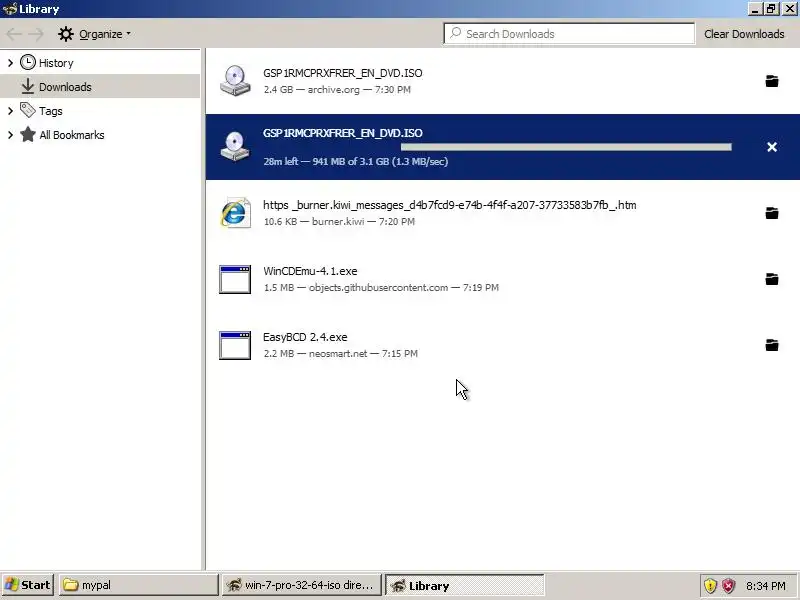Click the red shield tray icon
Image resolution: width=800 pixels, height=600 pixels.
(728, 585)
